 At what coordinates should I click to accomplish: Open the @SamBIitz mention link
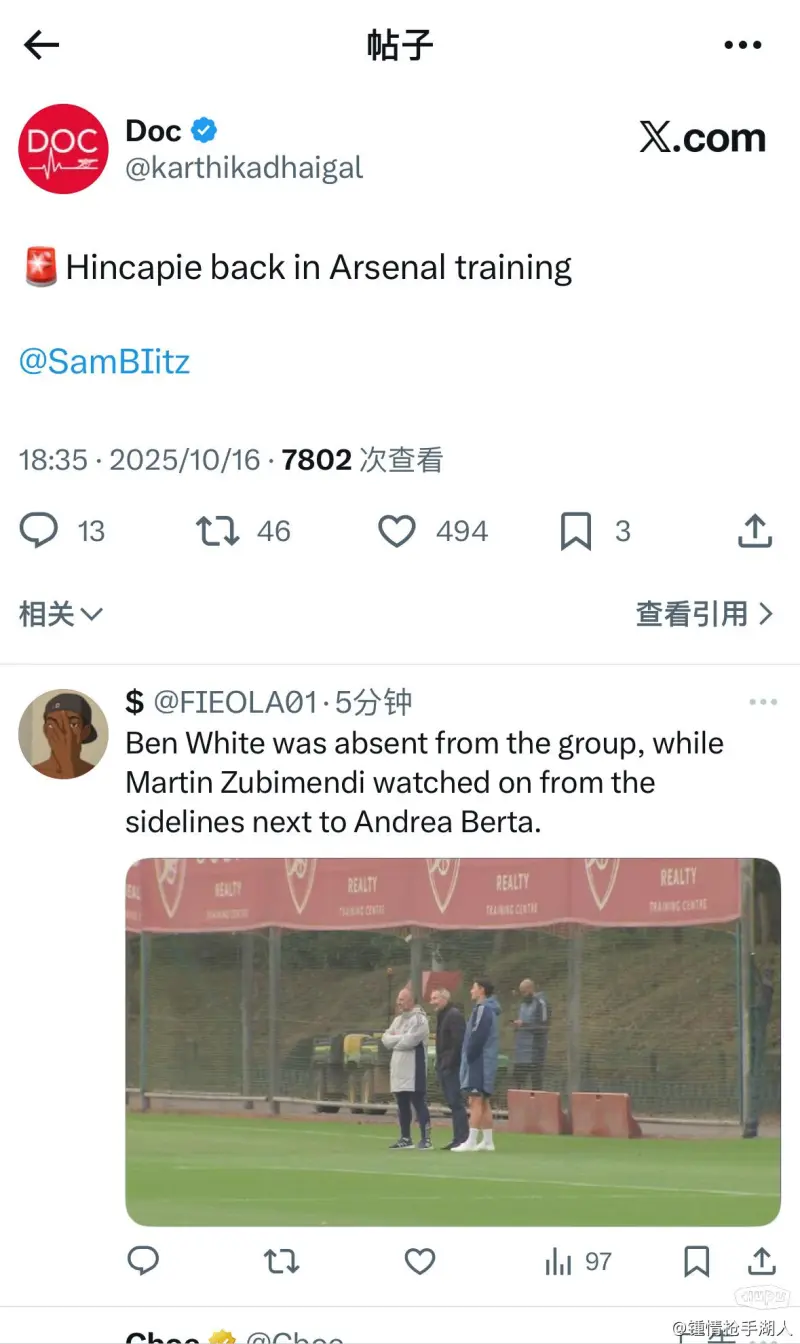pos(104,361)
